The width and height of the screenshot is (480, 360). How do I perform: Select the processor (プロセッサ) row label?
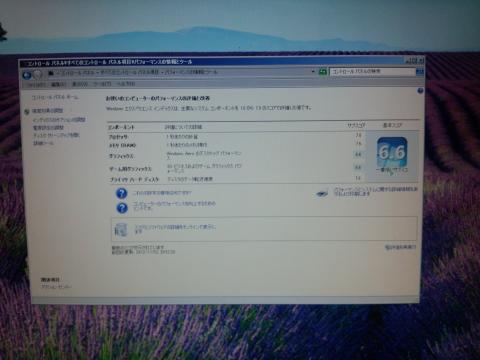(x=118, y=137)
